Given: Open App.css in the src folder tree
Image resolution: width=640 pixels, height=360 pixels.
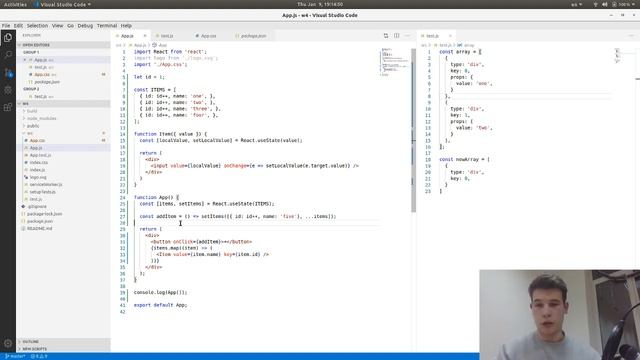Looking at the screenshot, I should point(63,140).
